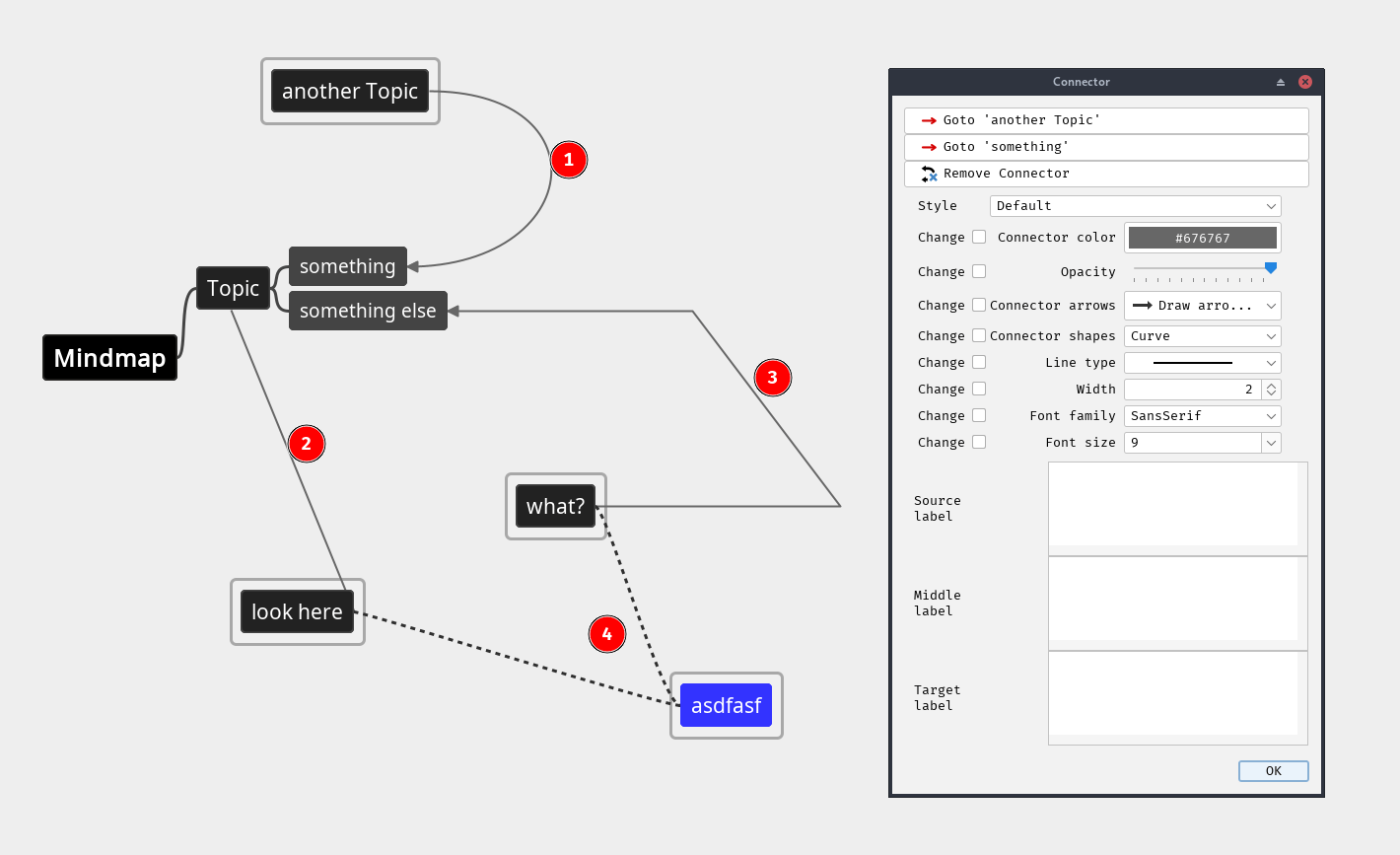Open the Font family dropdown showing SansSerif

(x=1202, y=416)
